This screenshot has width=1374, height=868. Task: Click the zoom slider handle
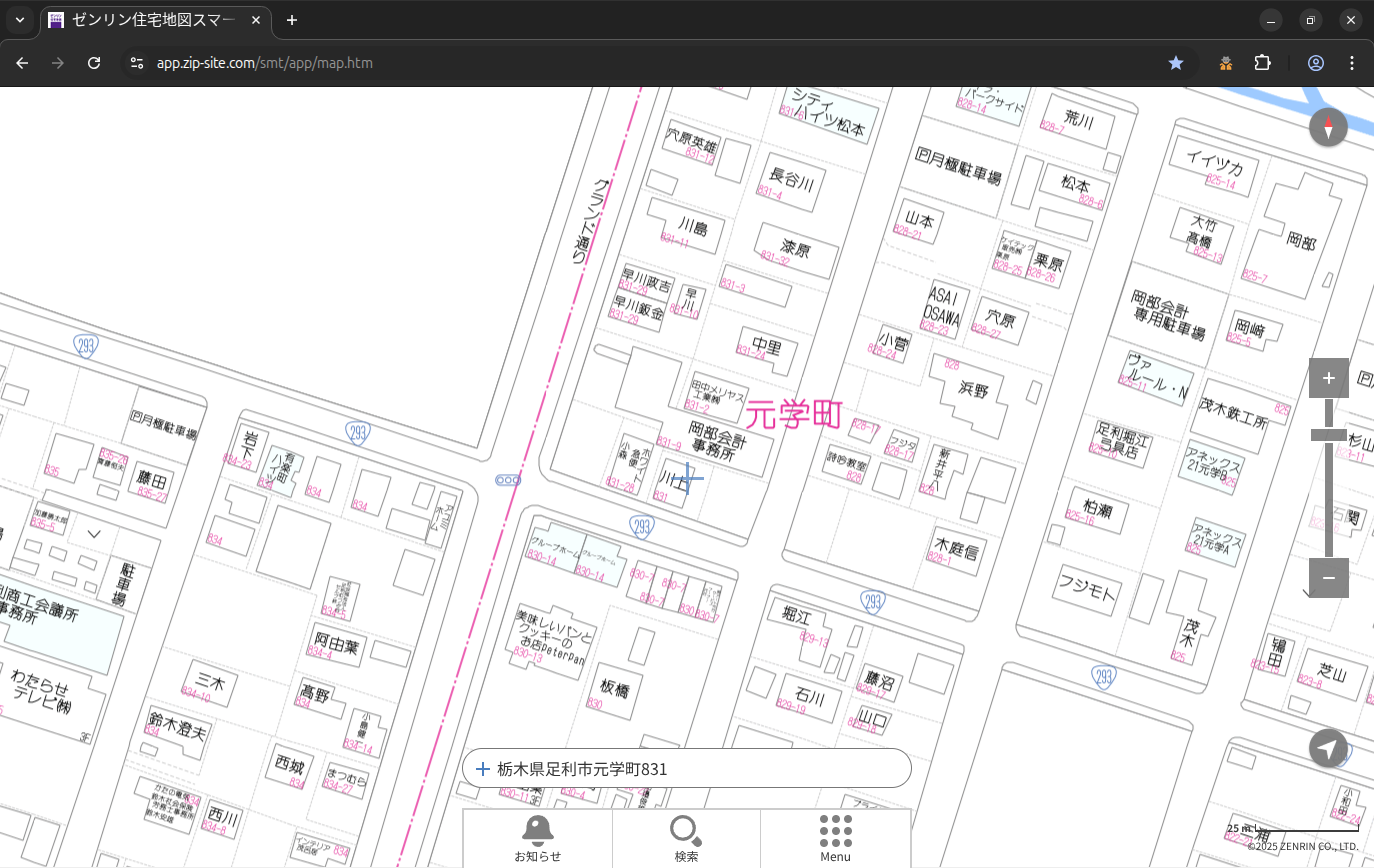click(1328, 434)
